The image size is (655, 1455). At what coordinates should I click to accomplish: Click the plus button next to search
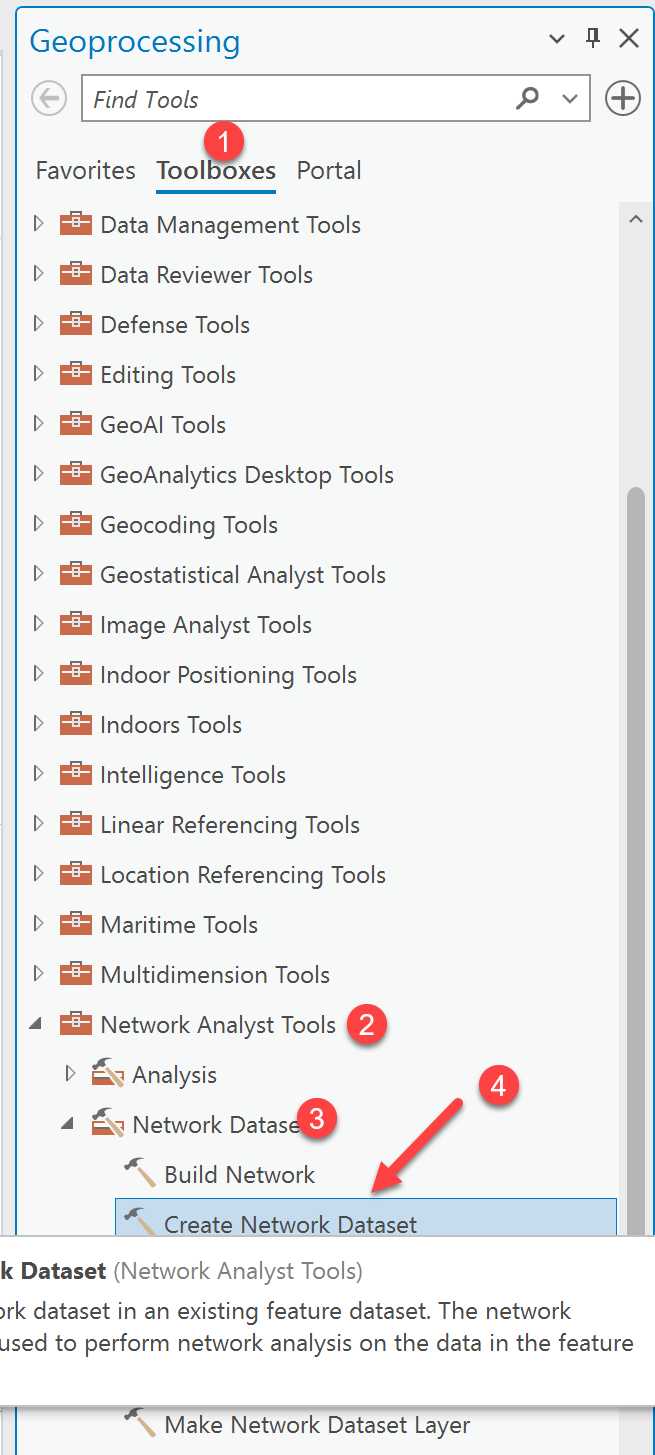(x=623, y=99)
